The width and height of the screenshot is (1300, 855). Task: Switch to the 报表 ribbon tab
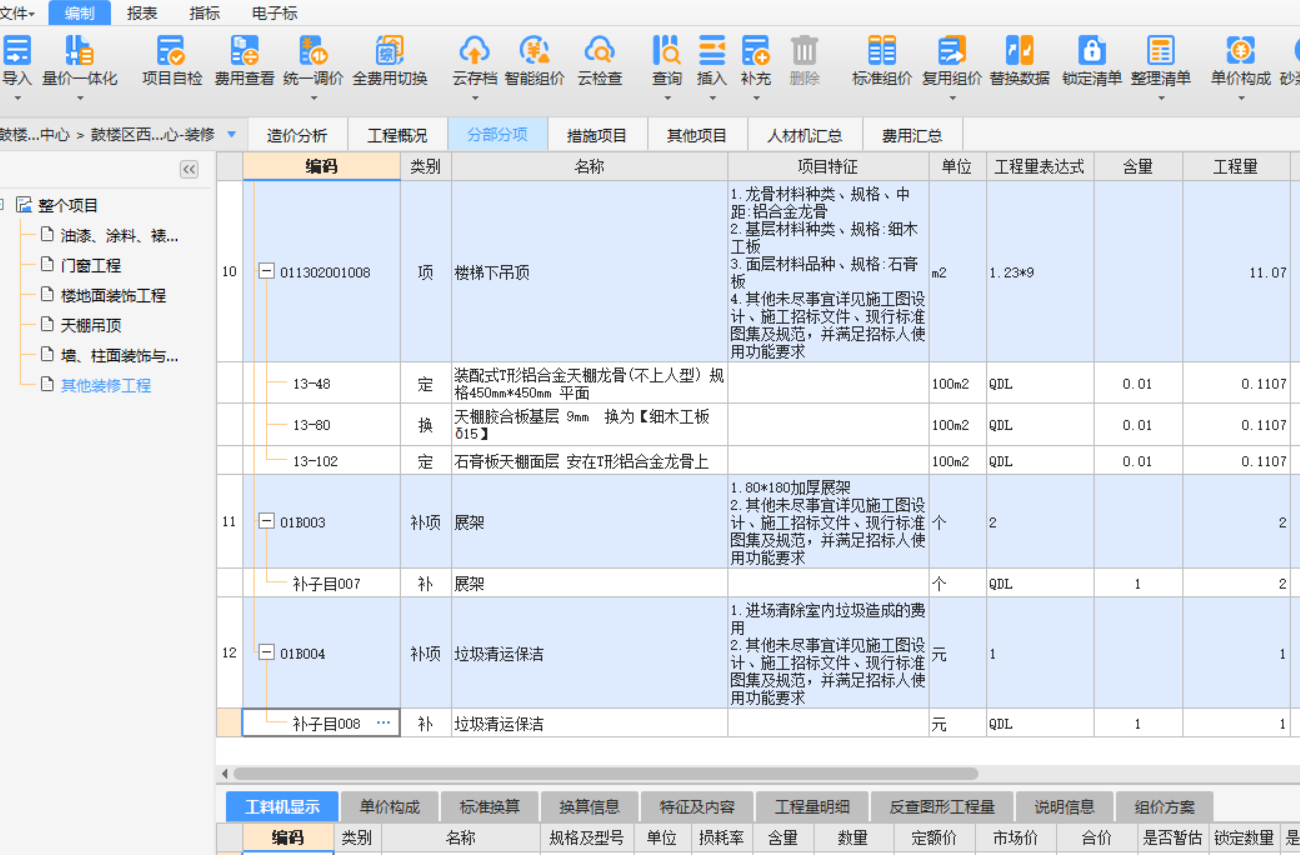142,13
